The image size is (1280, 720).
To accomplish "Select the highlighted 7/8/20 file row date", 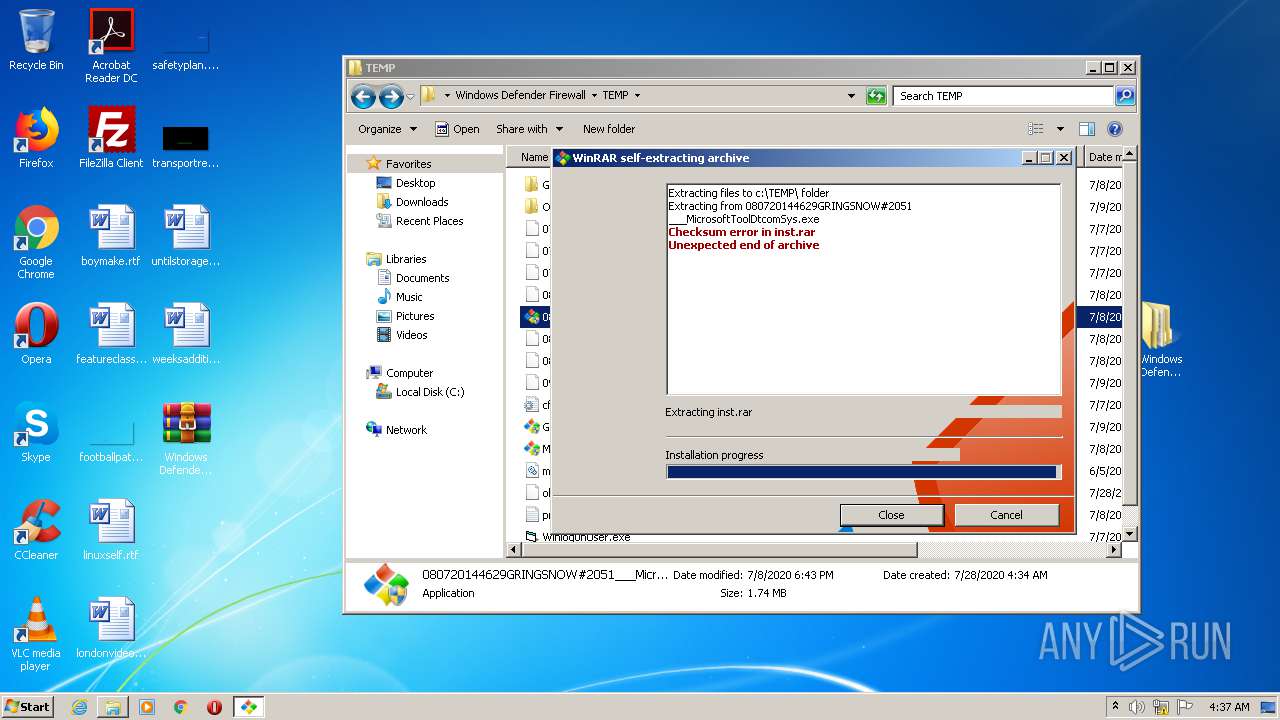I will [x=1105, y=317].
